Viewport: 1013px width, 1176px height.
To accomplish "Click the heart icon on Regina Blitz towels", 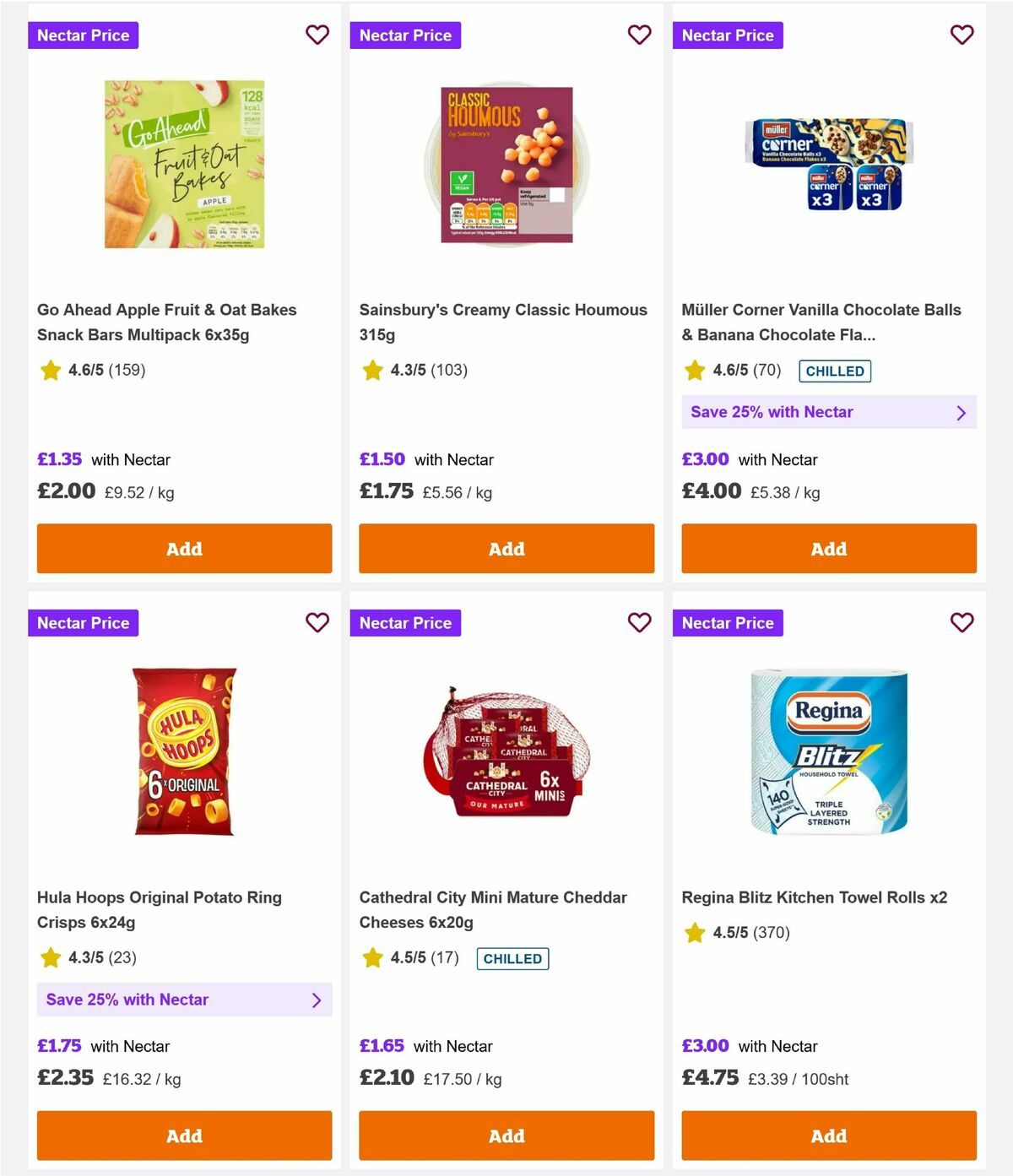I will [x=962, y=623].
